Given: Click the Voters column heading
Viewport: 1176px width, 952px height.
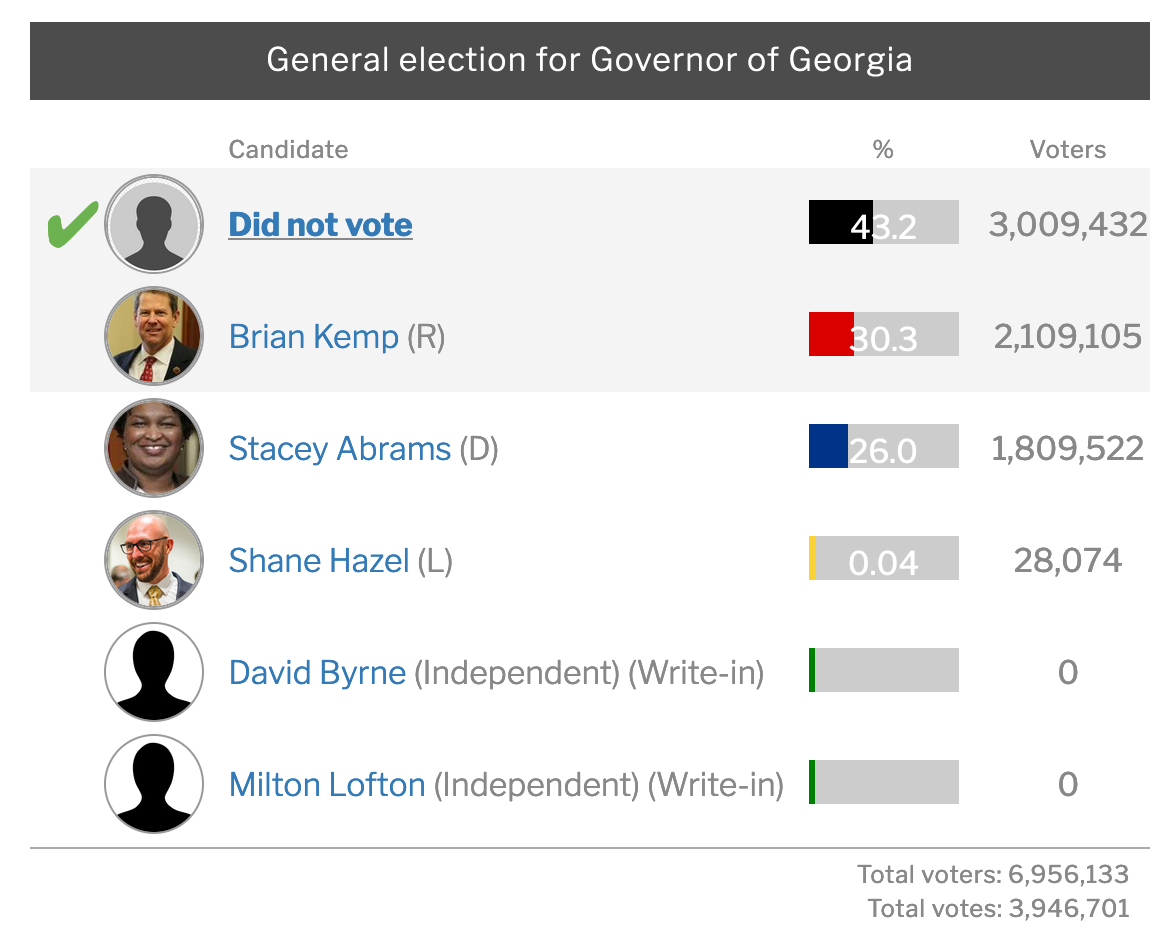Looking at the screenshot, I should [1067, 149].
